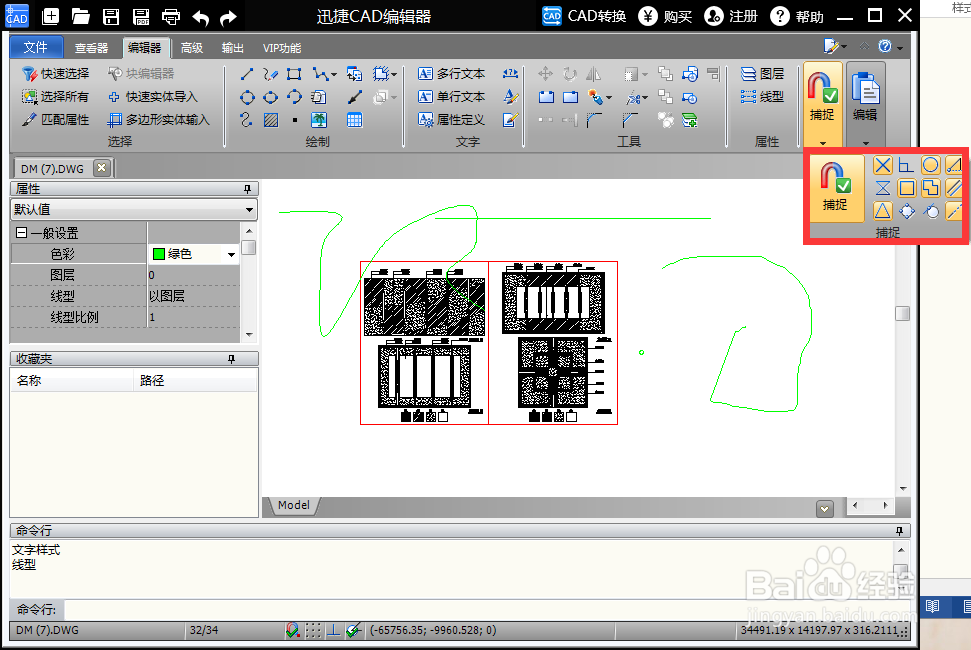The height and width of the screenshot is (650, 971).
Task: Toggle intersection snap (X icon)
Action: click(883, 165)
